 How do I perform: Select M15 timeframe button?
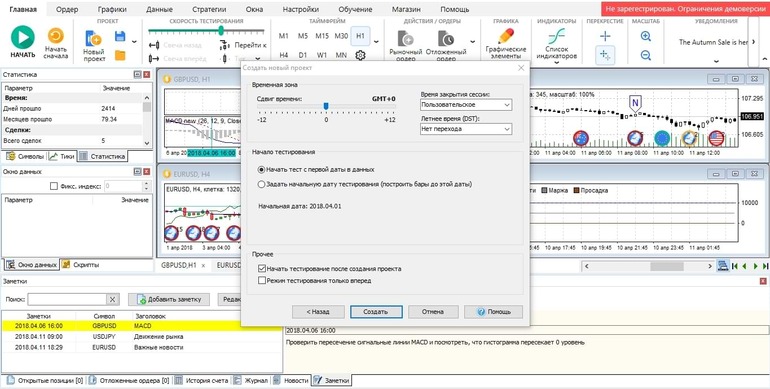coord(322,36)
